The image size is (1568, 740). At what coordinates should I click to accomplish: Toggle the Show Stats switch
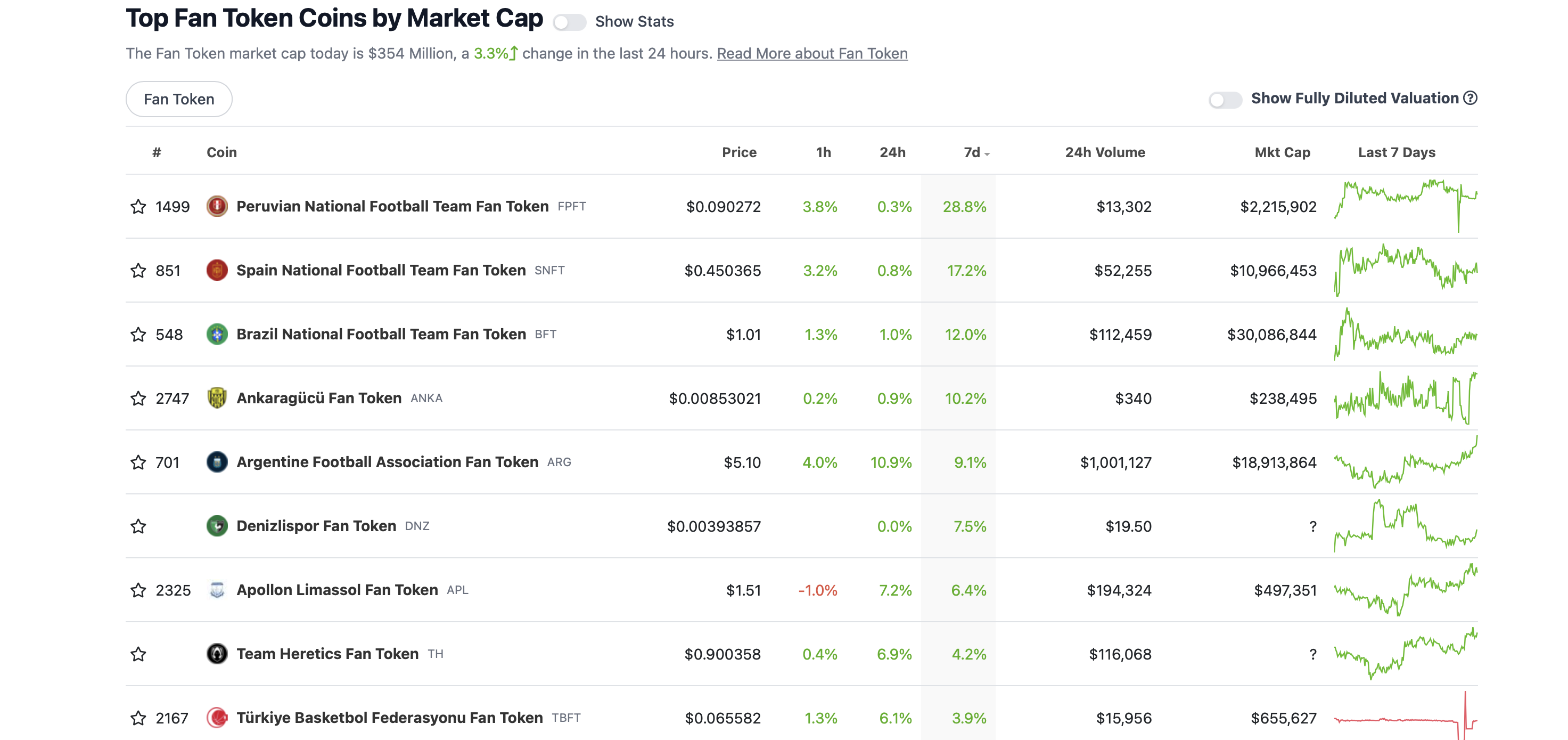[569, 22]
